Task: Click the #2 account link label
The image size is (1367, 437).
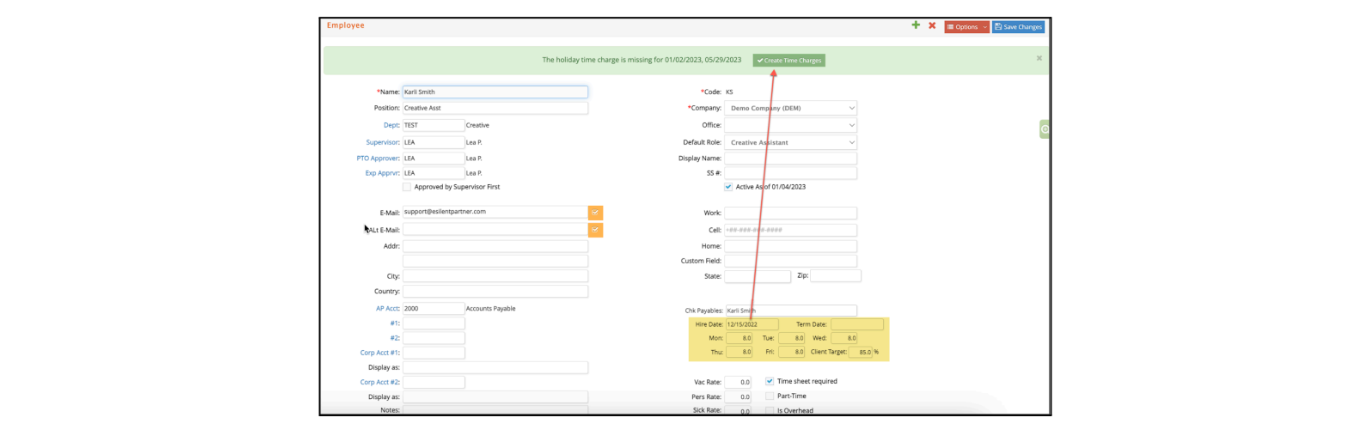Action: 395,338
